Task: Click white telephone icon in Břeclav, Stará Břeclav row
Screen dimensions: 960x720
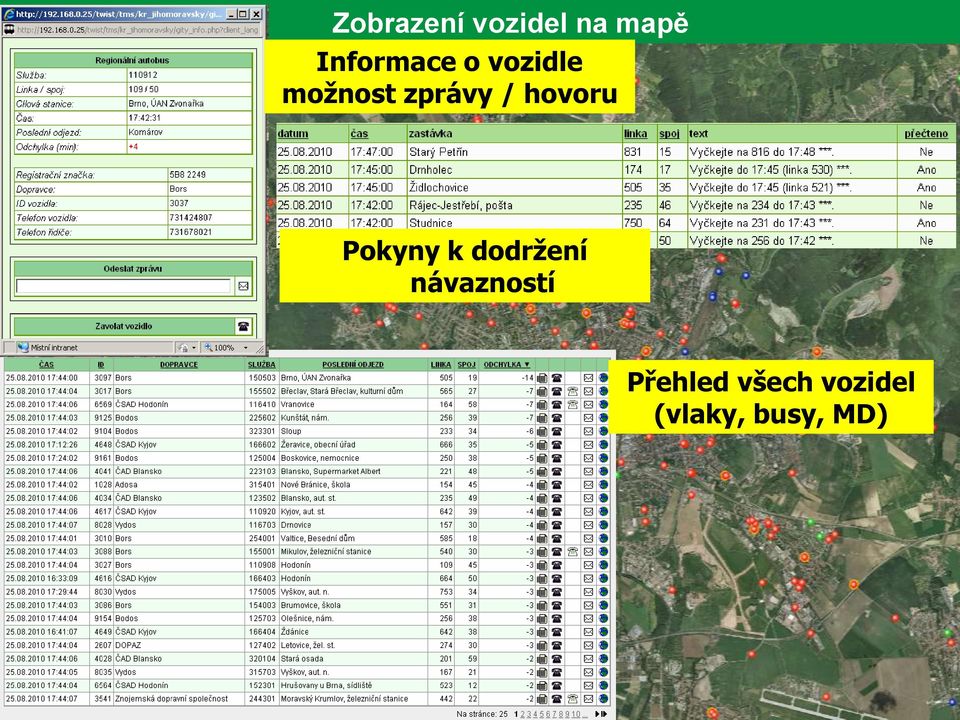Action: coord(572,391)
